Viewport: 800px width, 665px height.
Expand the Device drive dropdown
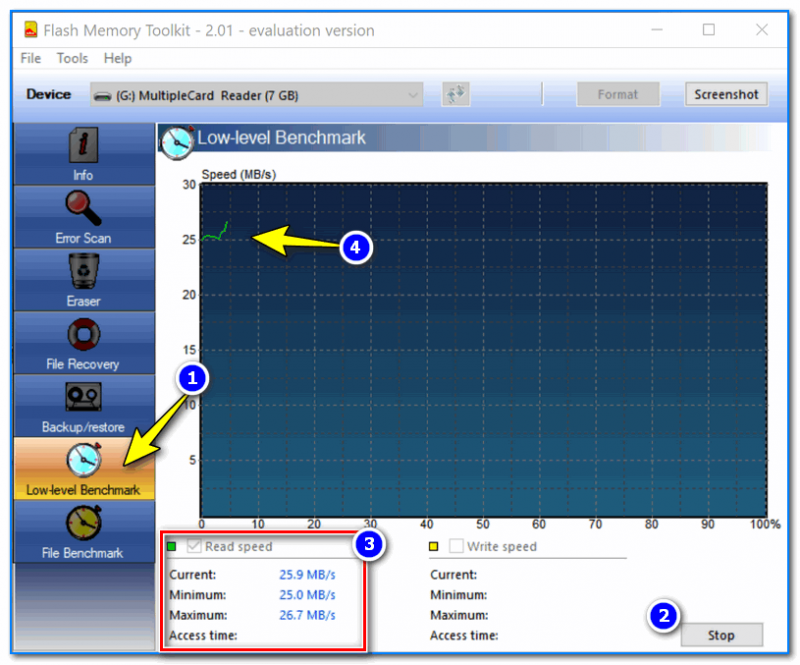[x=257, y=95]
